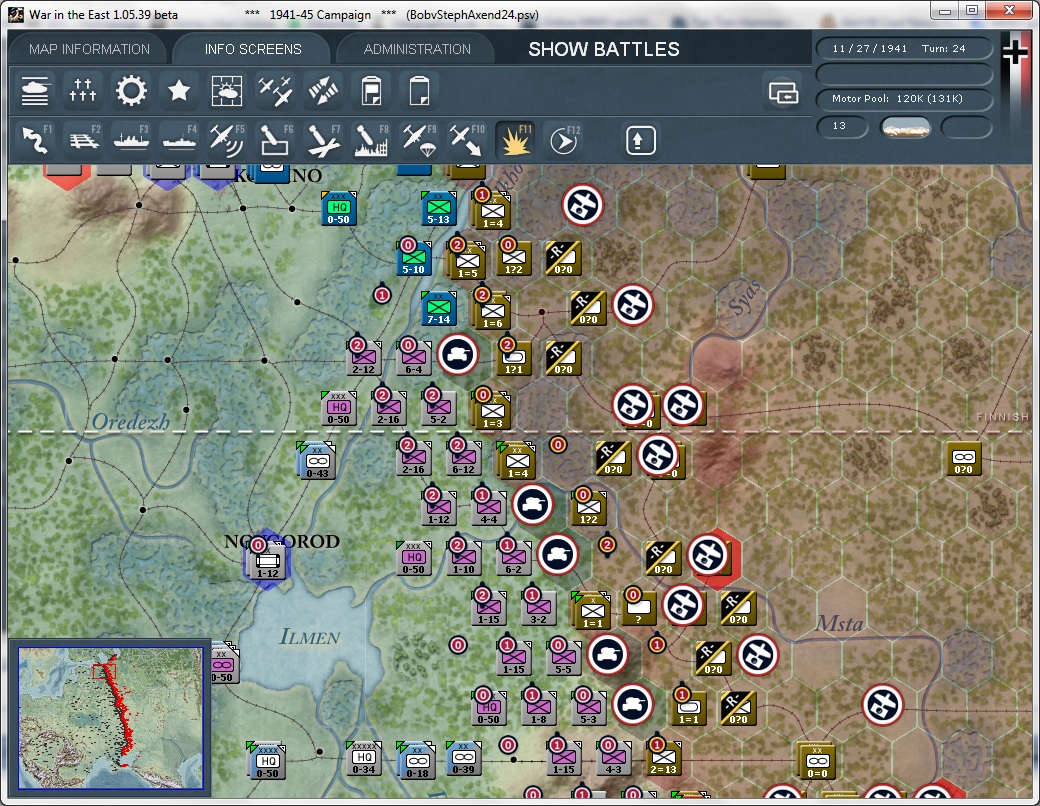This screenshot has height=806, width=1040.
Task: Select the F8 bomb city mode
Action: [x=371, y=139]
